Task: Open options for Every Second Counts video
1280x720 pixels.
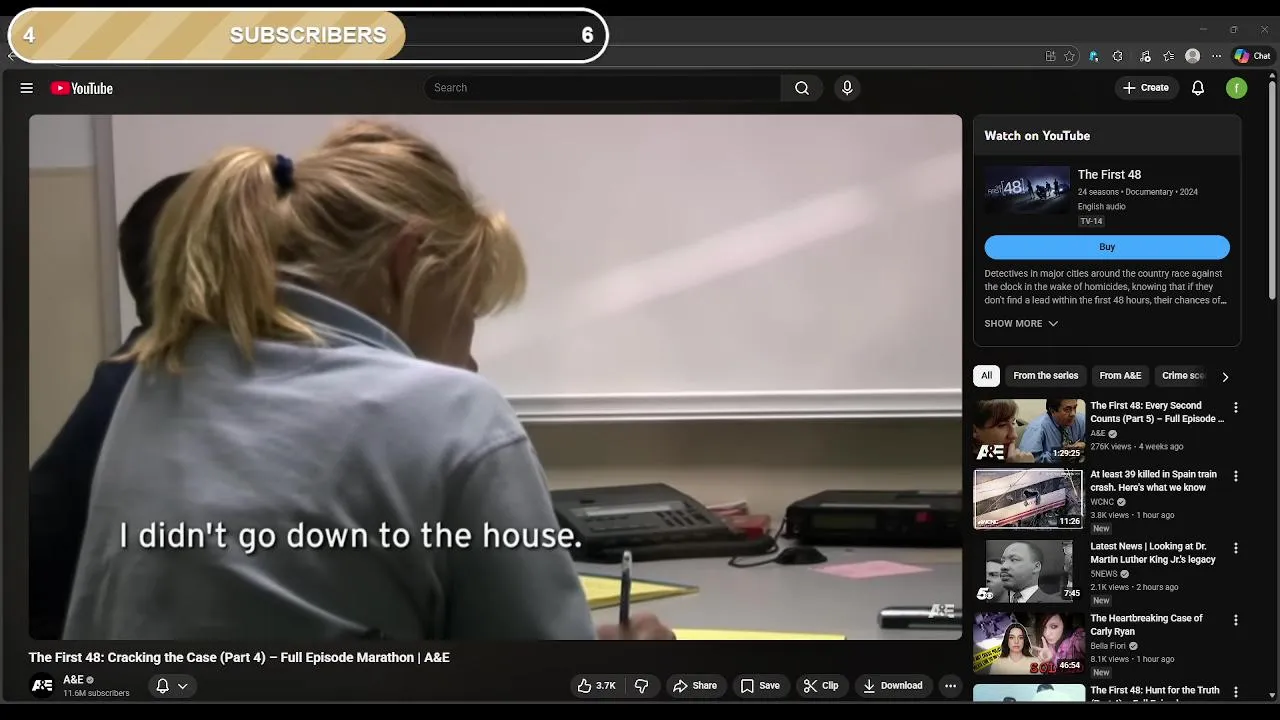Action: [x=1235, y=408]
